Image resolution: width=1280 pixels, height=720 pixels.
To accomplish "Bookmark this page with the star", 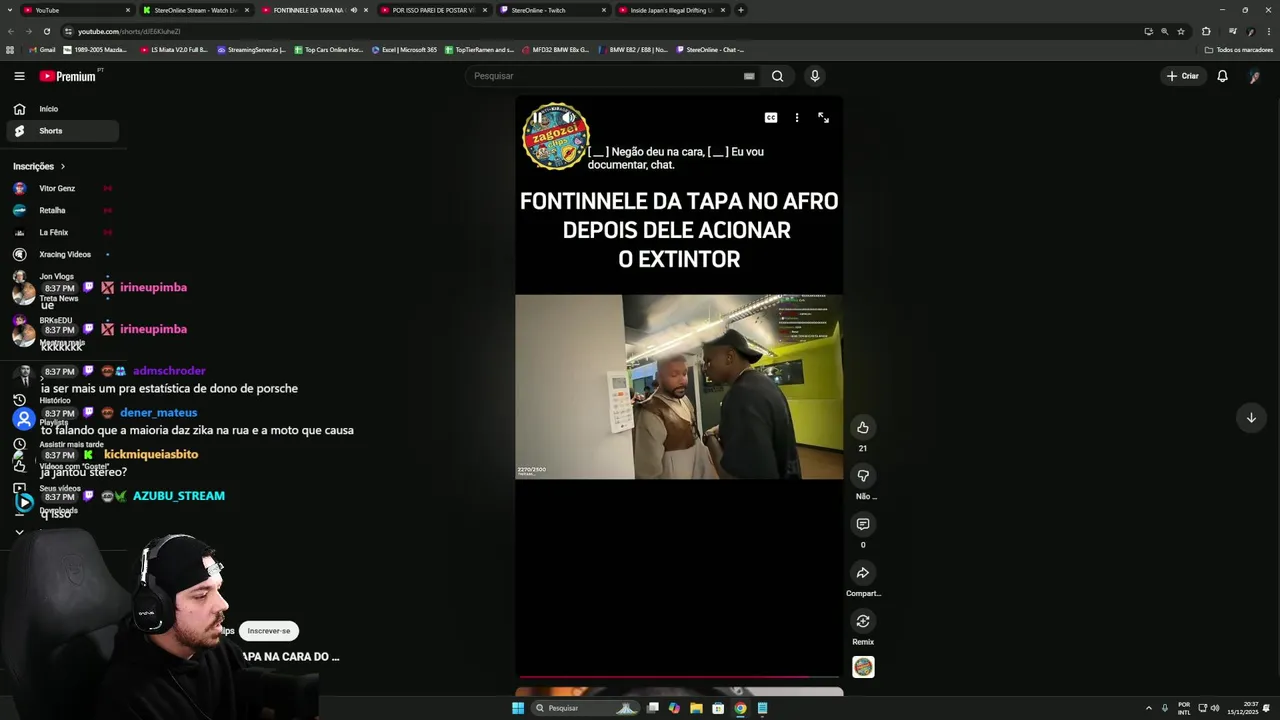I will [x=1181, y=31].
